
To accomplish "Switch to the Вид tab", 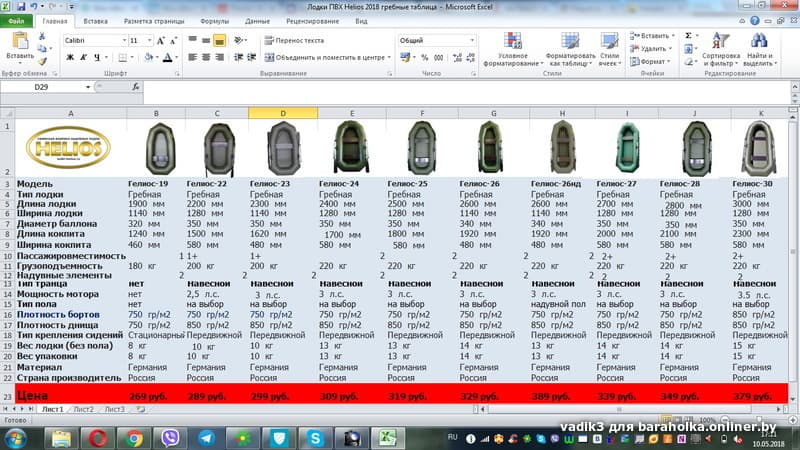I will (x=361, y=21).
